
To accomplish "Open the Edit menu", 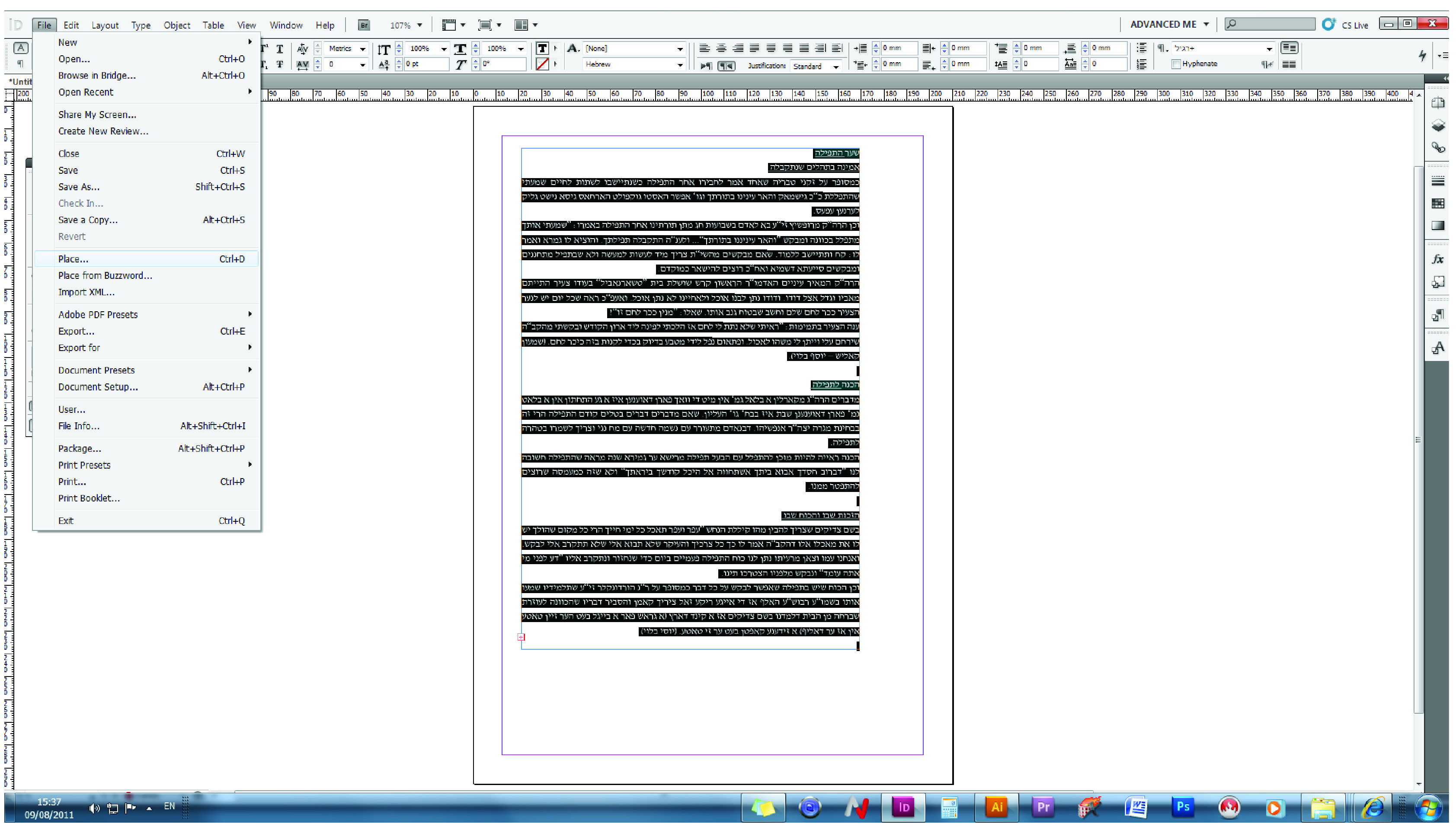I will [x=70, y=25].
